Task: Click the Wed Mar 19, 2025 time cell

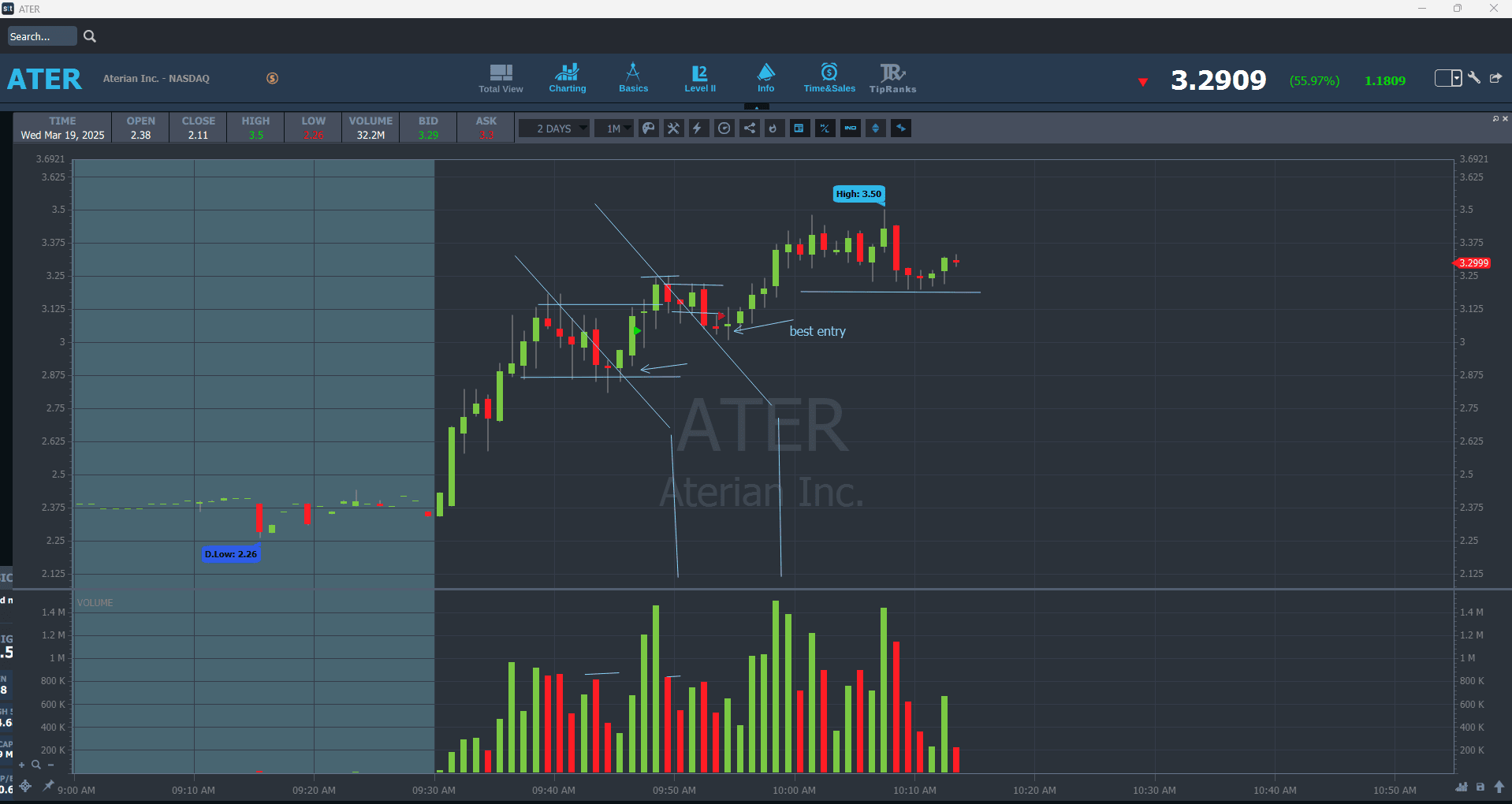Action: pyautogui.click(x=62, y=135)
